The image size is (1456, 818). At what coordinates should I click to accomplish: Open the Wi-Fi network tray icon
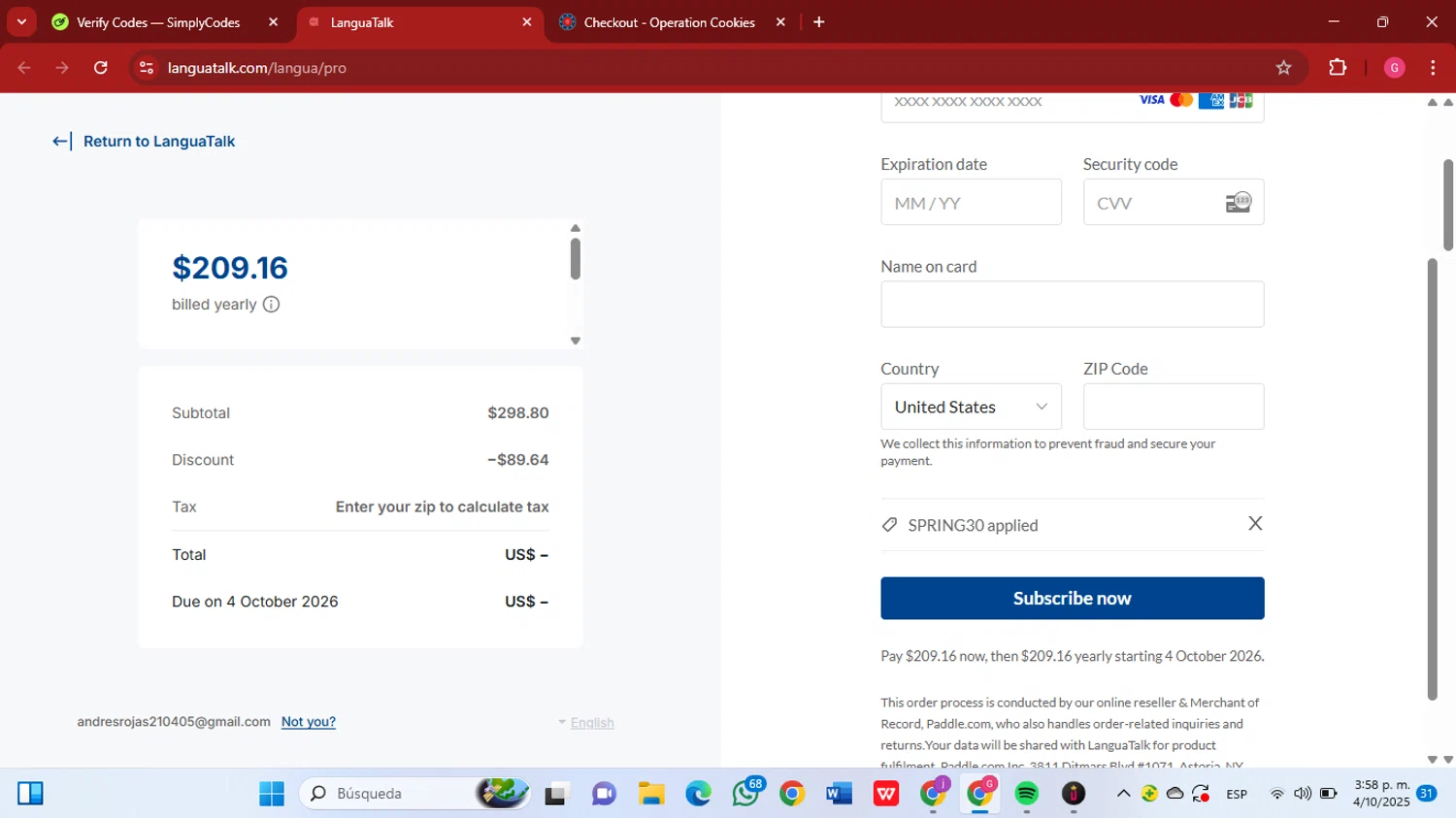click(1277, 794)
